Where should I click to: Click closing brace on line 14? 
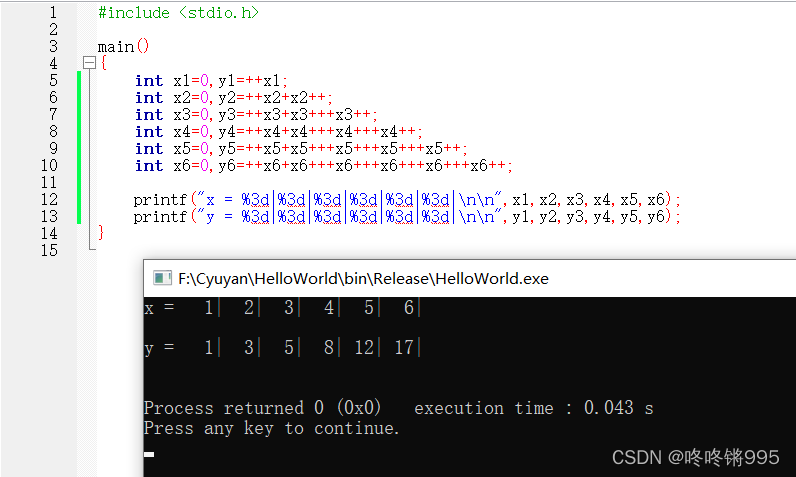pyautogui.click(x=101, y=232)
